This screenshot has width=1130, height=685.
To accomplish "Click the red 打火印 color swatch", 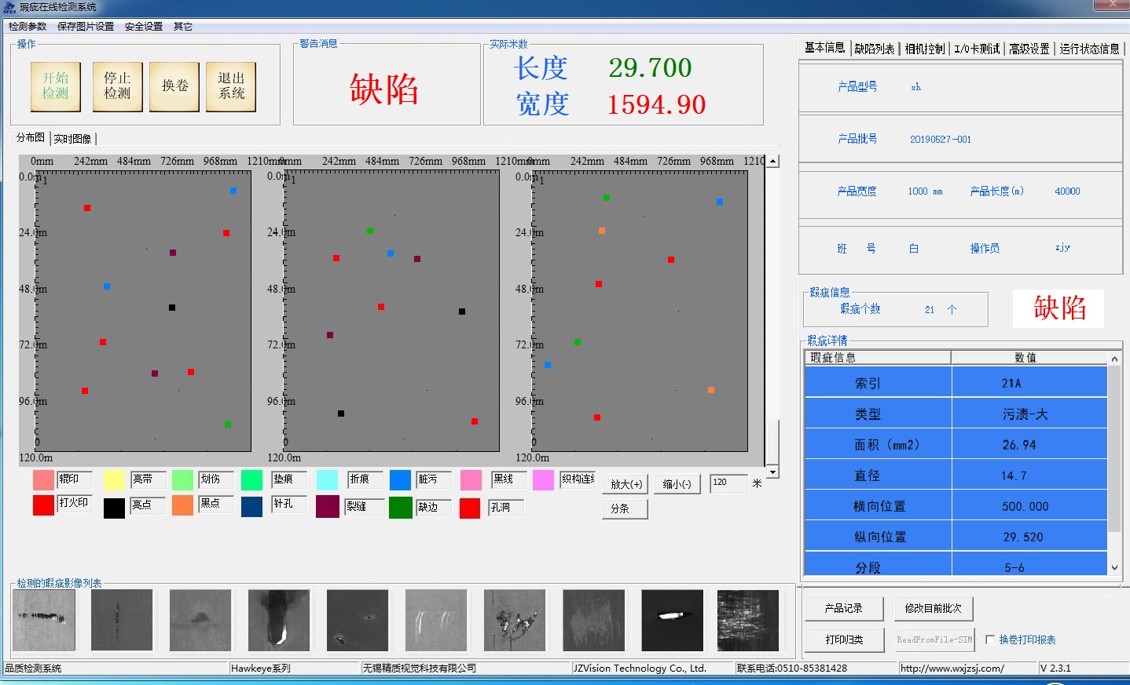I will pos(43,506).
